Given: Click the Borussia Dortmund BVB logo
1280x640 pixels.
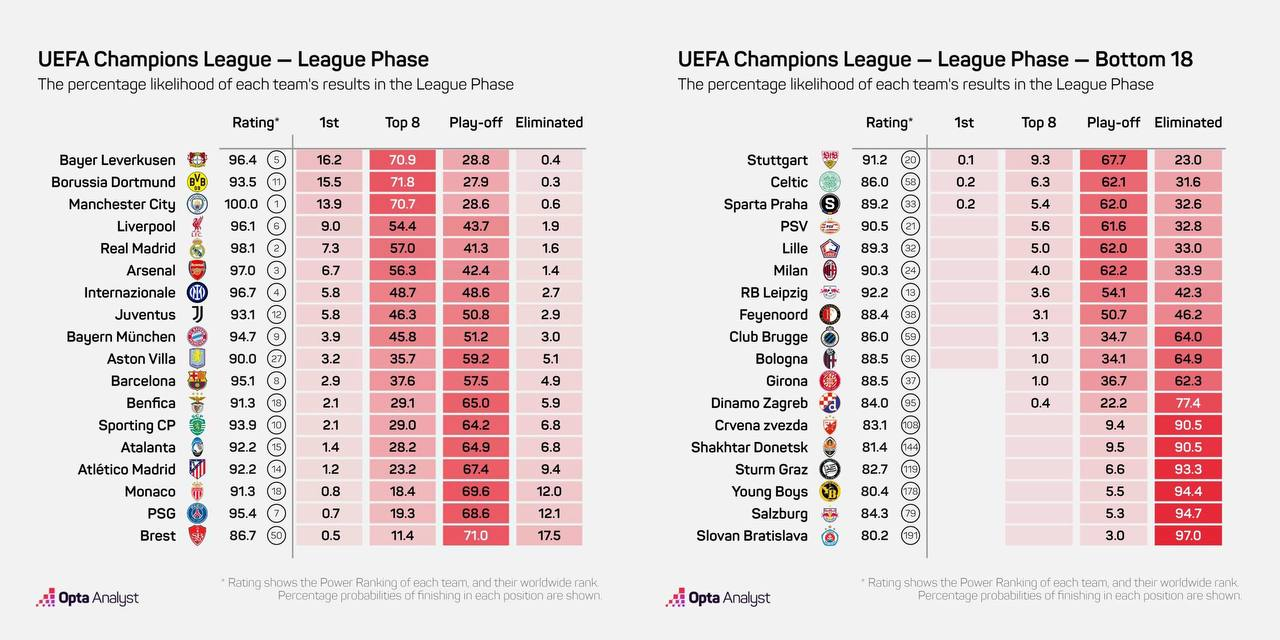Looking at the screenshot, I should coord(197,182).
